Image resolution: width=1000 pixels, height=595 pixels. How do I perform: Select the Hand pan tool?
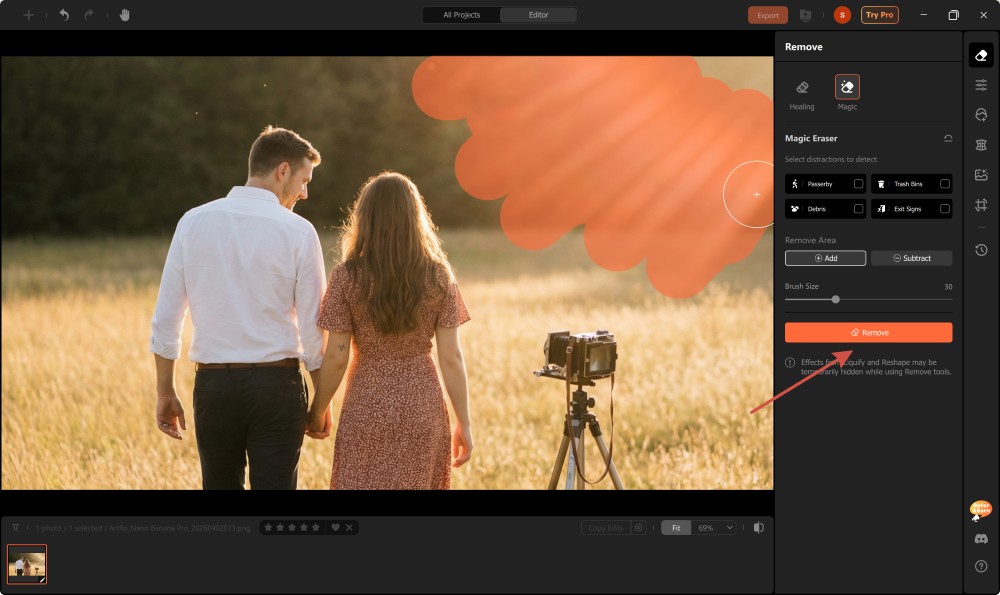pyautogui.click(x=125, y=15)
